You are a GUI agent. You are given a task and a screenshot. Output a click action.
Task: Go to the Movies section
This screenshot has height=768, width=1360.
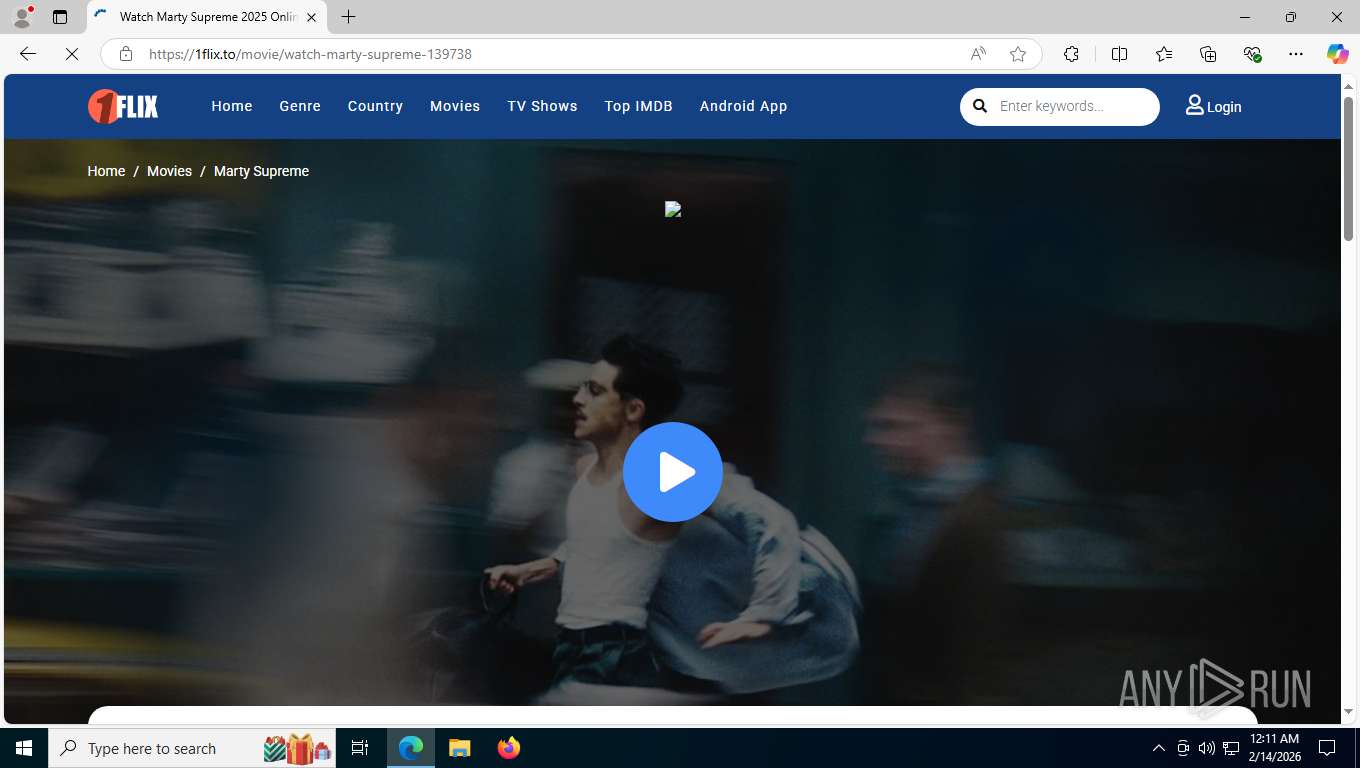pos(455,106)
